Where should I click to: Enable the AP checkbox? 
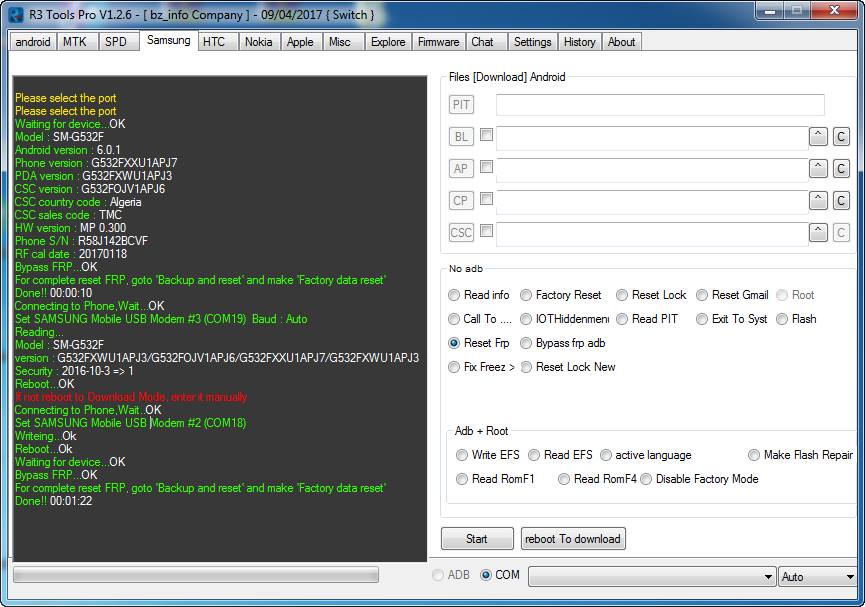click(x=486, y=166)
